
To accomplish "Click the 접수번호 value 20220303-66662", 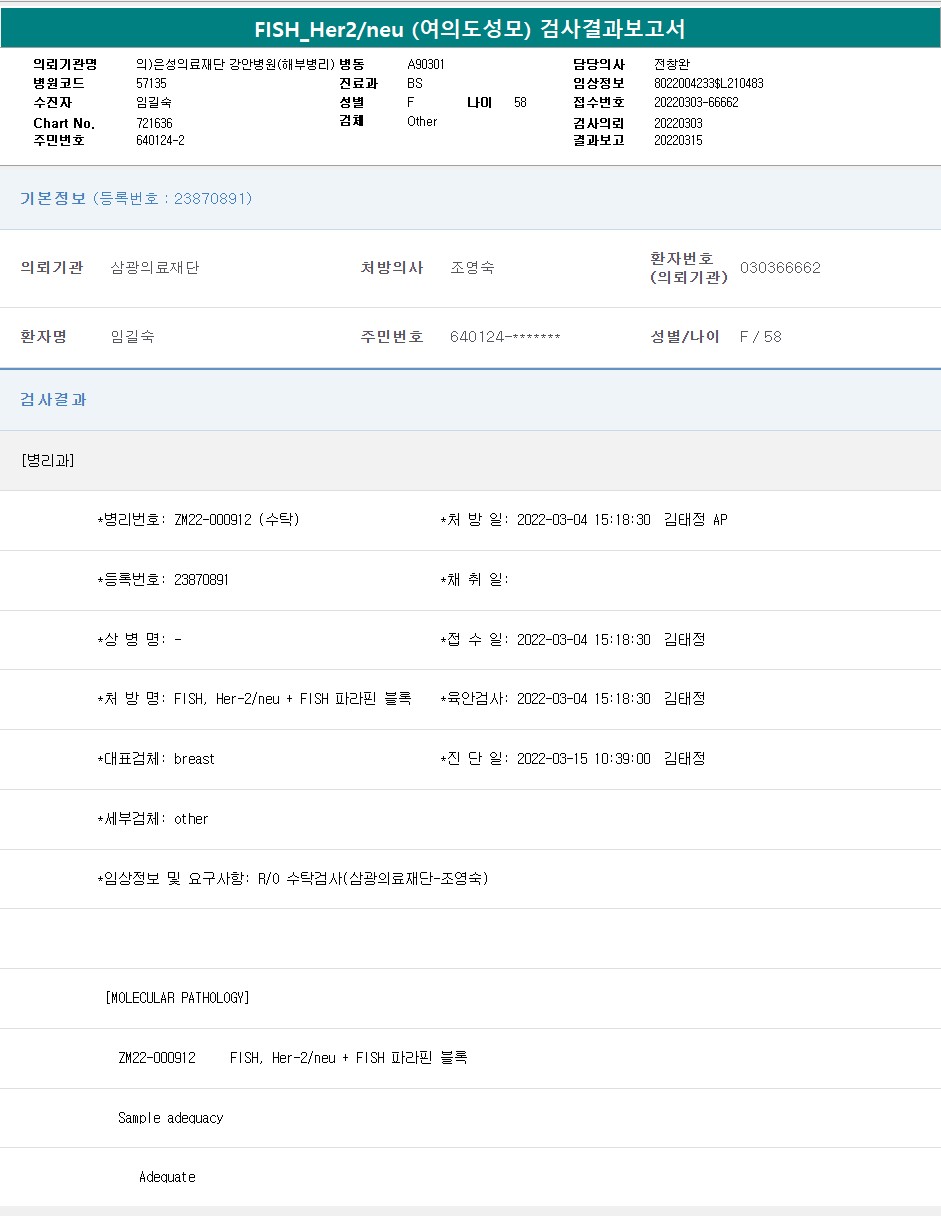I will 696,103.
